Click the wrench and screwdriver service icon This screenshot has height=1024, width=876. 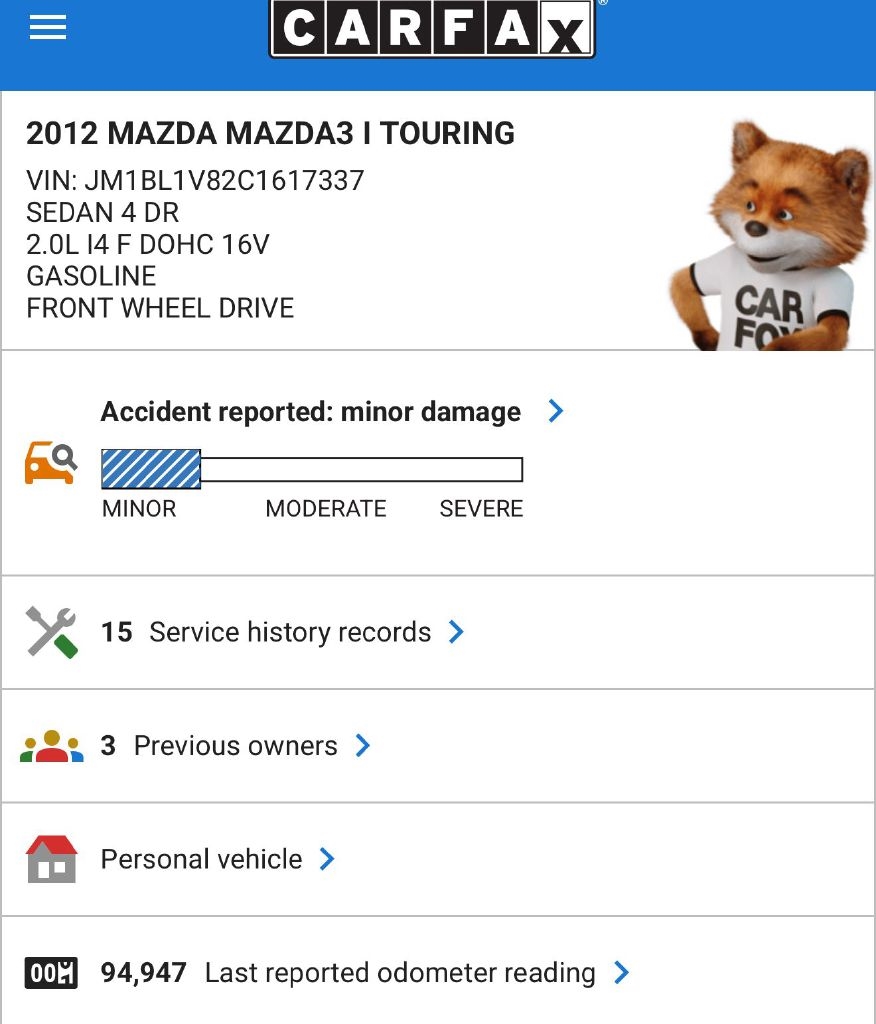51,632
